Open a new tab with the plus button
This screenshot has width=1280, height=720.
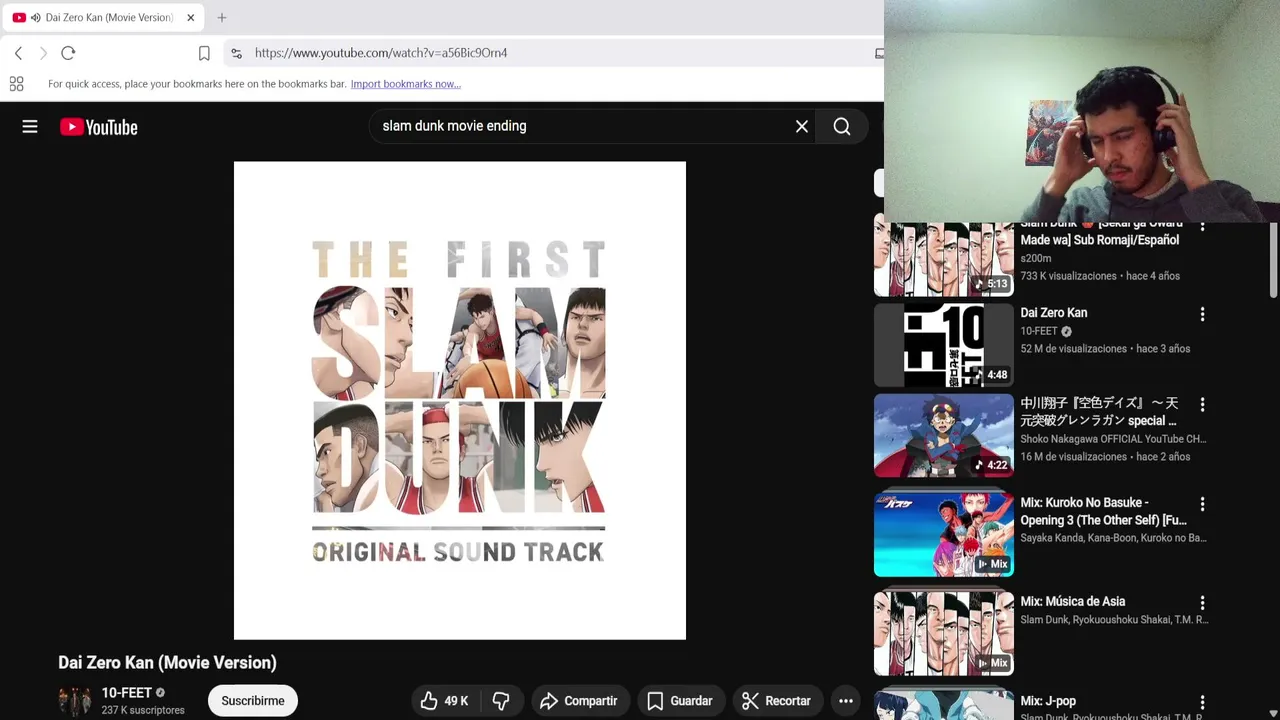[x=222, y=17]
